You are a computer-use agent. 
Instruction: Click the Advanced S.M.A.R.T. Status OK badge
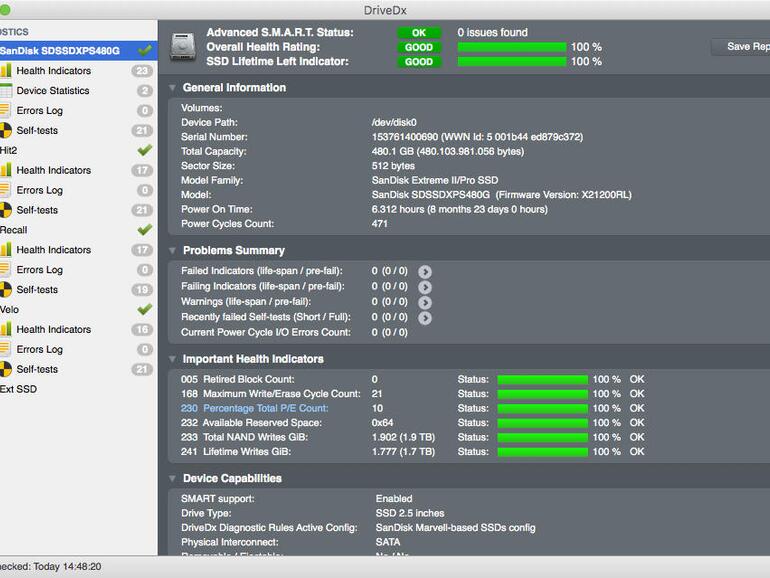(x=419, y=32)
